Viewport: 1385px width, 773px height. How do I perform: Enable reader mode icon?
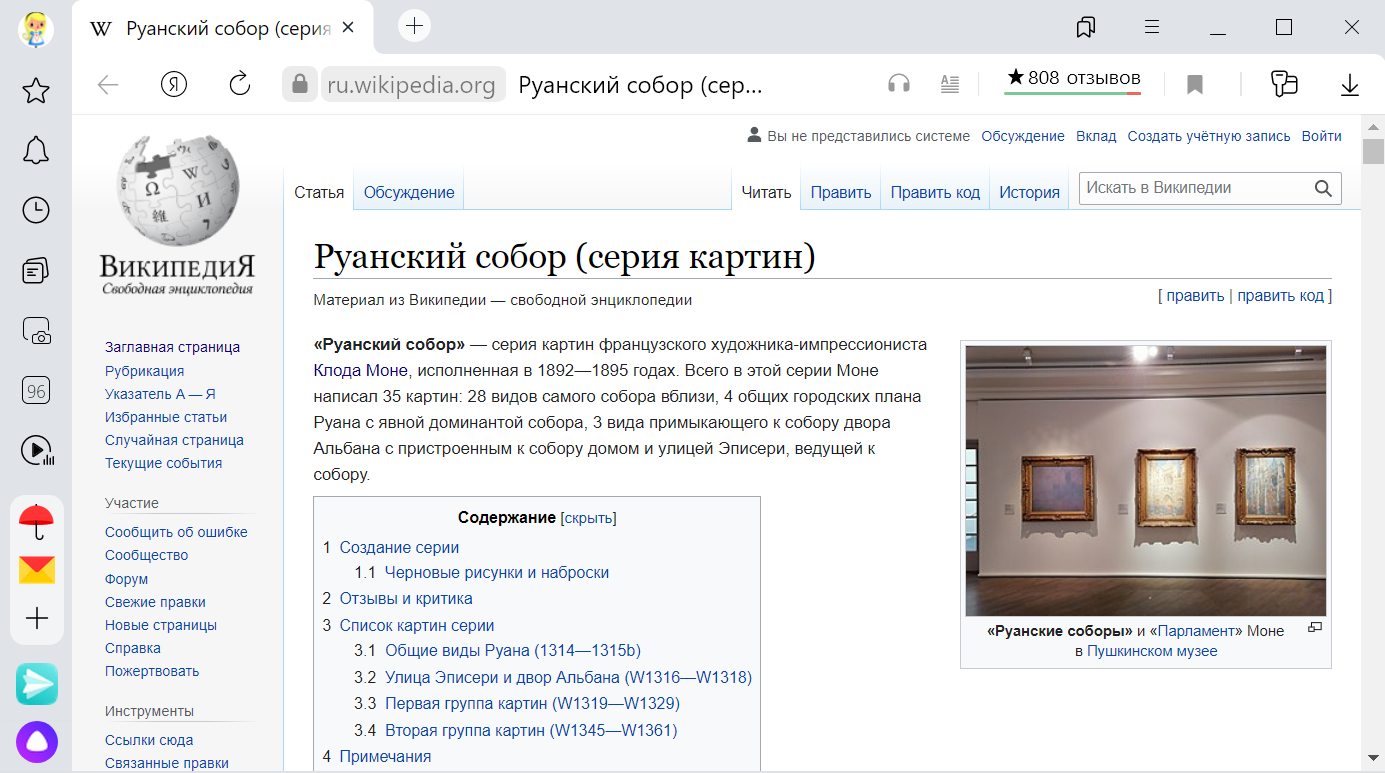(x=950, y=84)
